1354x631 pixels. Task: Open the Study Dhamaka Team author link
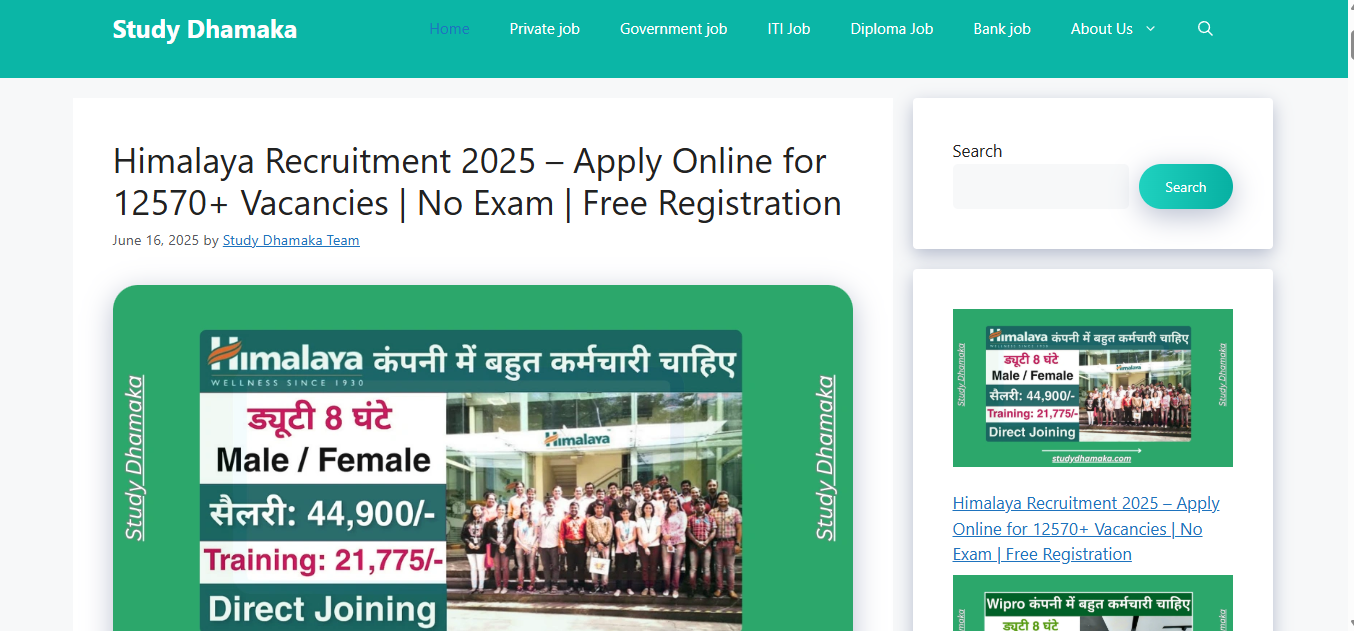pos(291,240)
